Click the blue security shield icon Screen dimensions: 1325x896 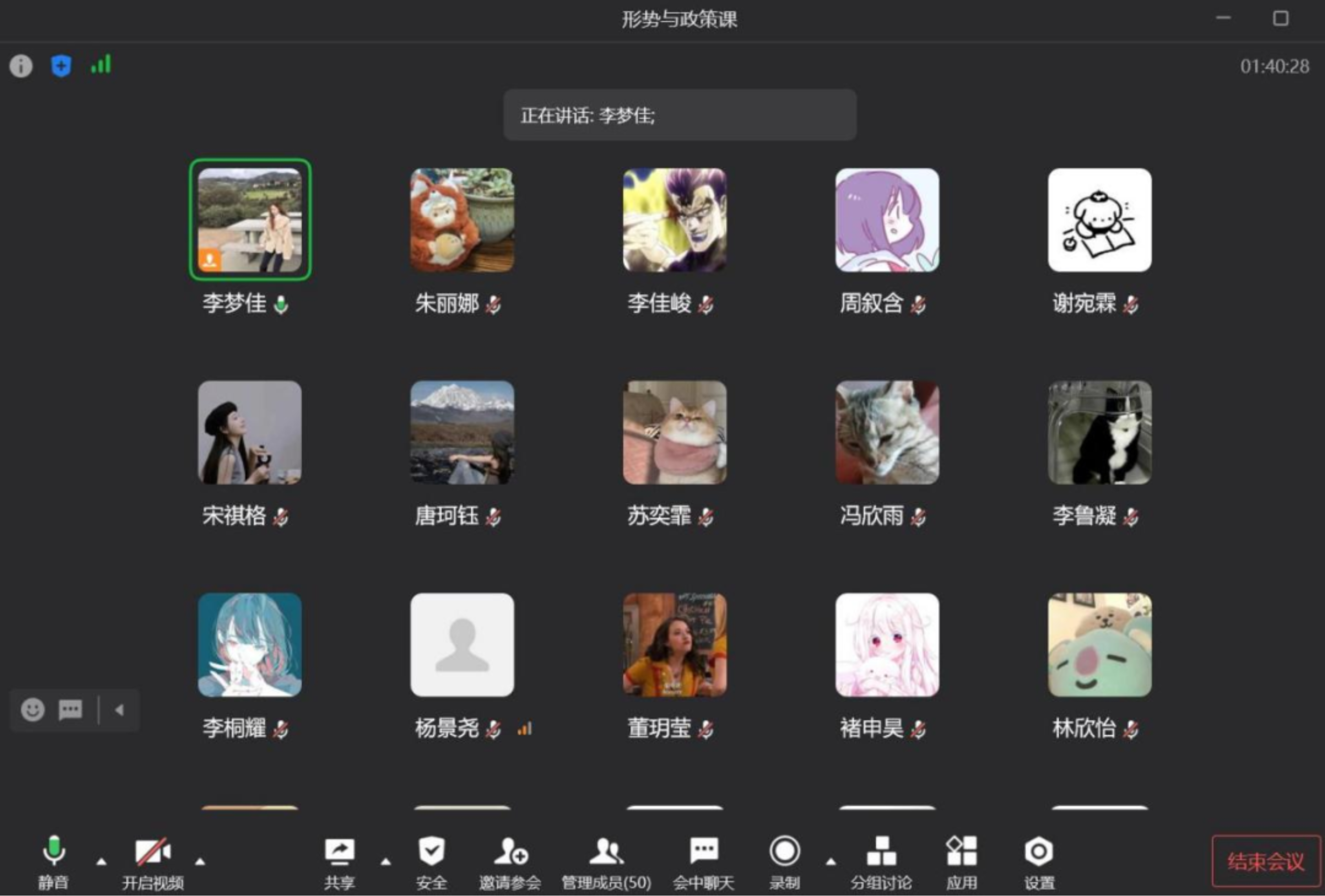(61, 66)
